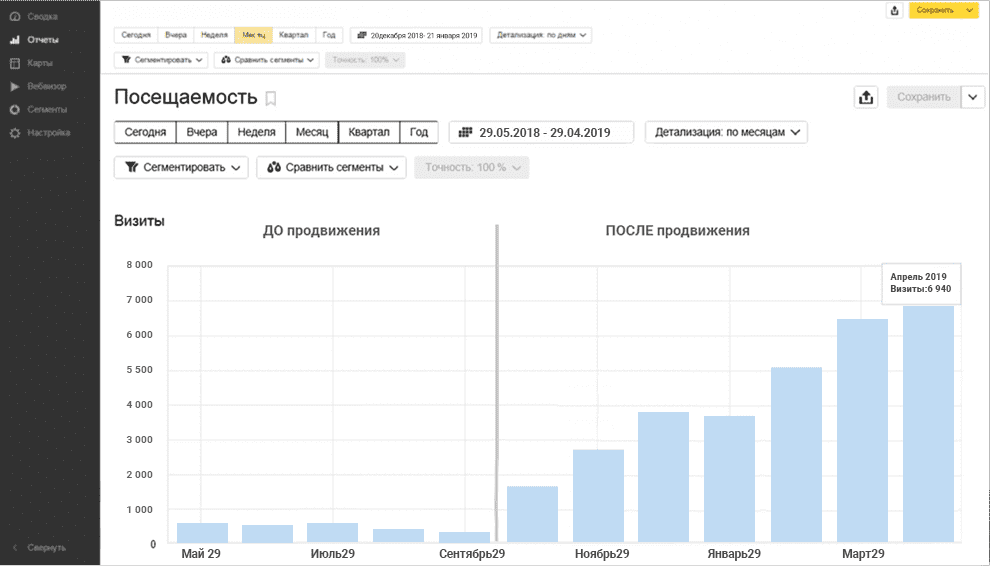Image resolution: width=990 pixels, height=566 pixels.
Task: Open large Сравнить сегменты dropdown
Action: (331, 167)
